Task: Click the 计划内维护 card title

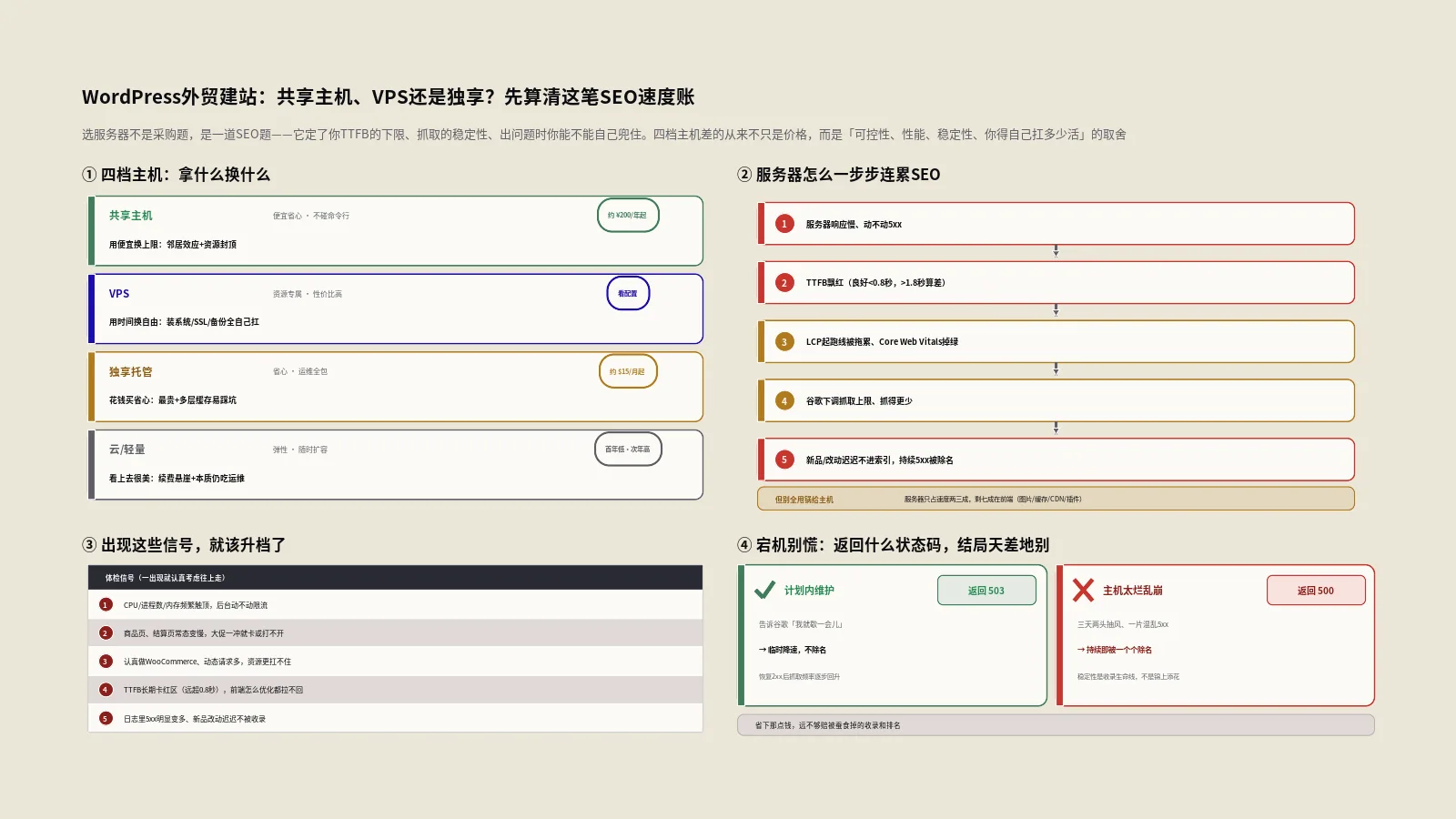Action: pyautogui.click(x=809, y=591)
